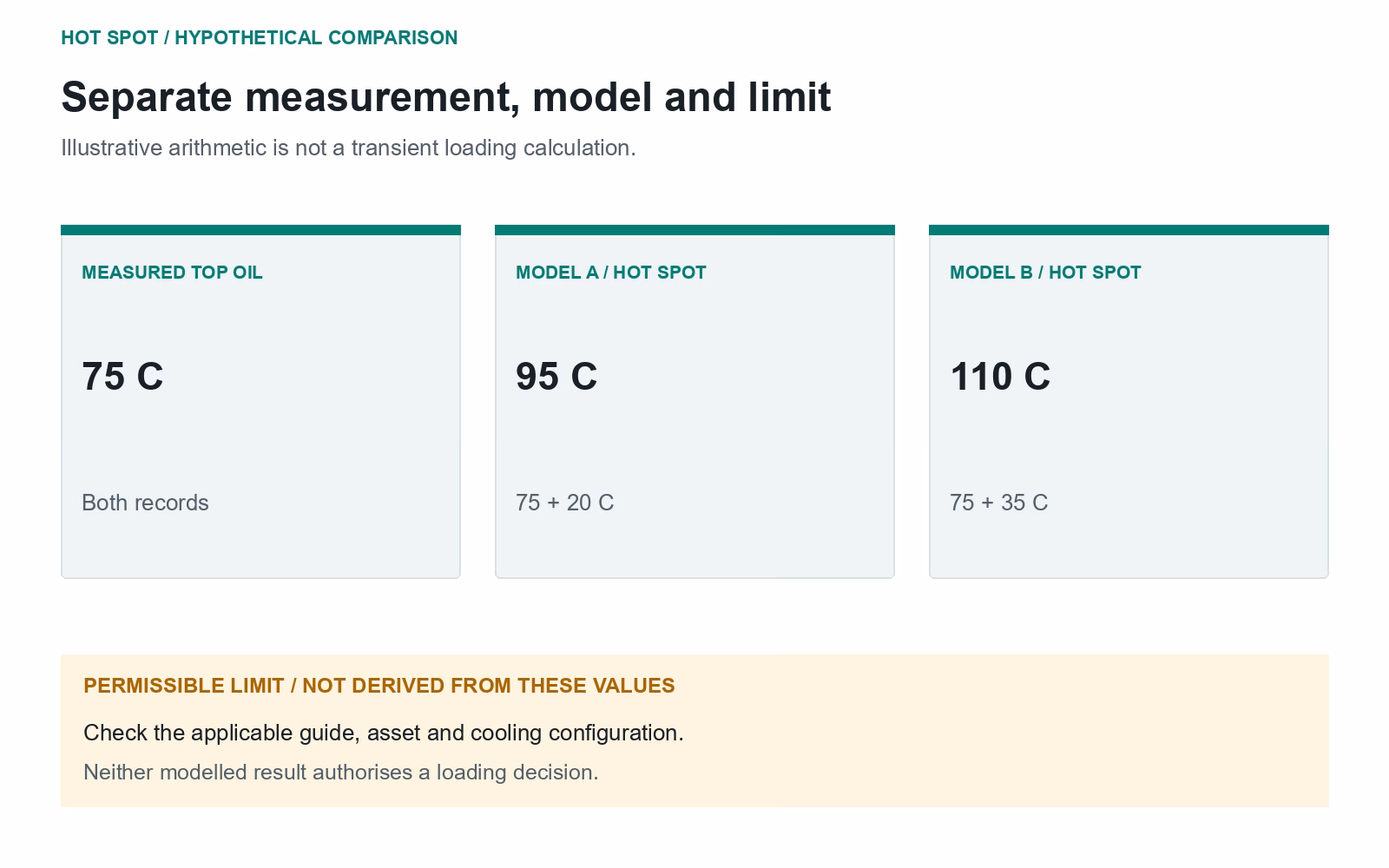Click the '110 C' value

pos(1000,377)
